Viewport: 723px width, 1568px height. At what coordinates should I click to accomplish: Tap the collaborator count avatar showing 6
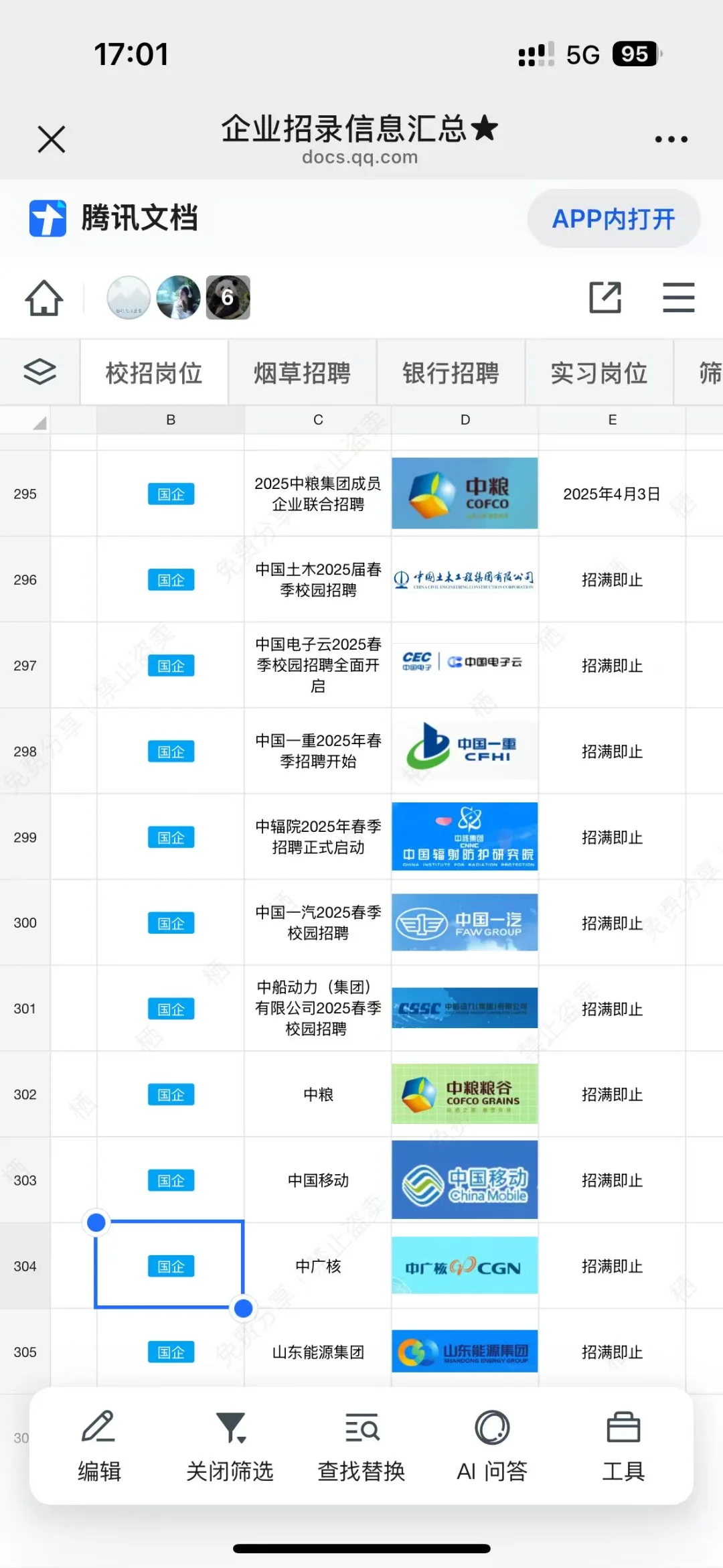(228, 297)
